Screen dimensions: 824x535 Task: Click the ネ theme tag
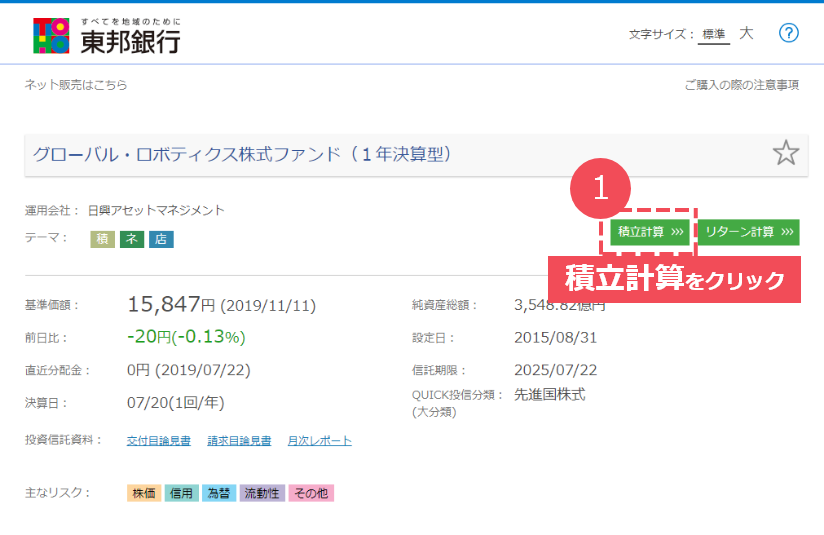pos(132,239)
